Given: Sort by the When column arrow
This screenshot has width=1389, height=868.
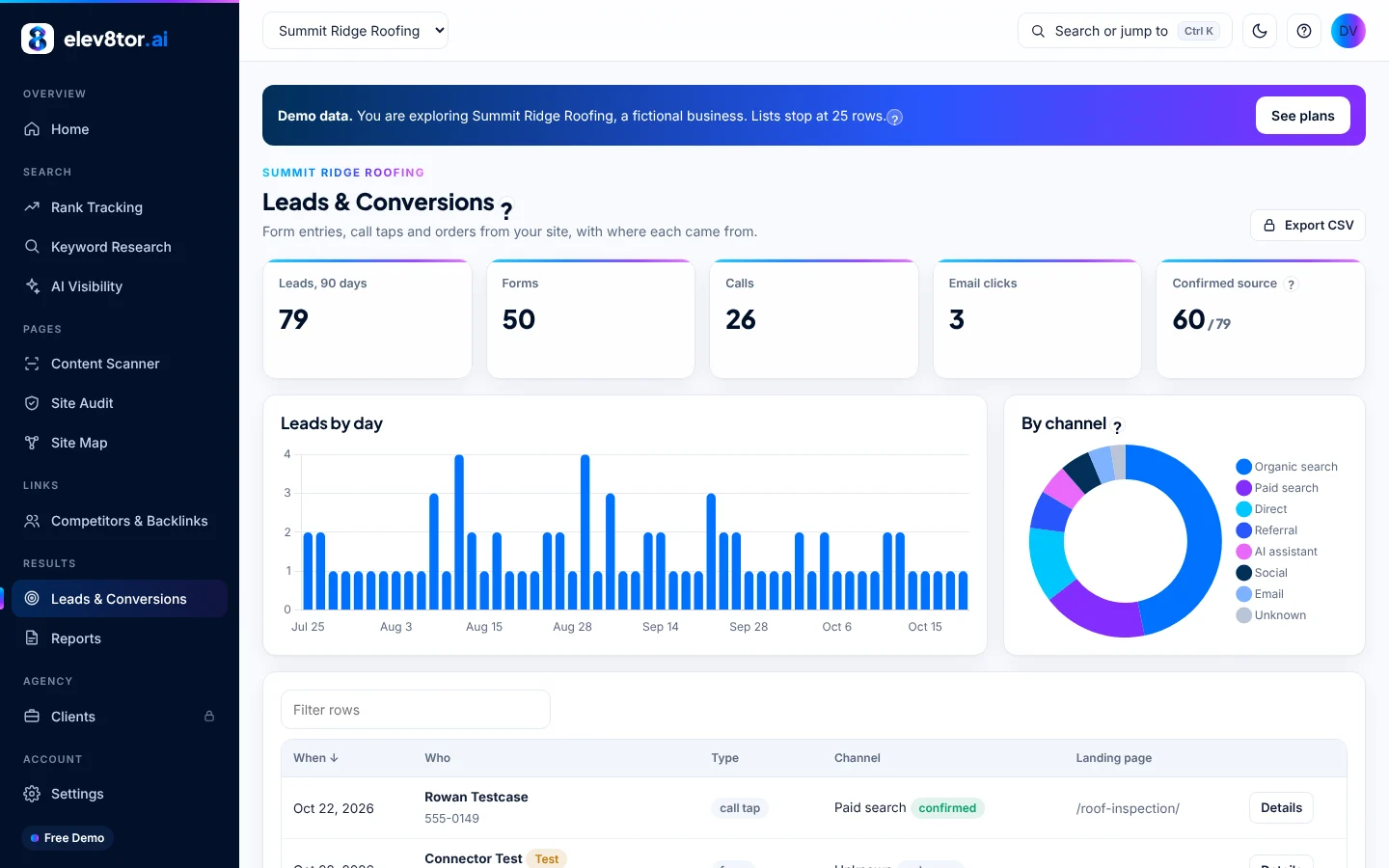Looking at the screenshot, I should tap(334, 758).
